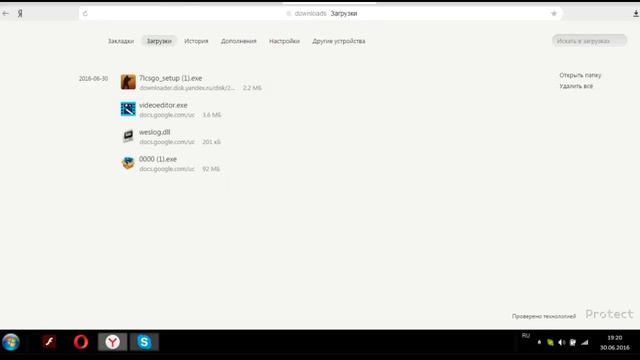The height and width of the screenshot is (360, 640).
Task: Click the Удалить все link
Action: tap(576, 86)
